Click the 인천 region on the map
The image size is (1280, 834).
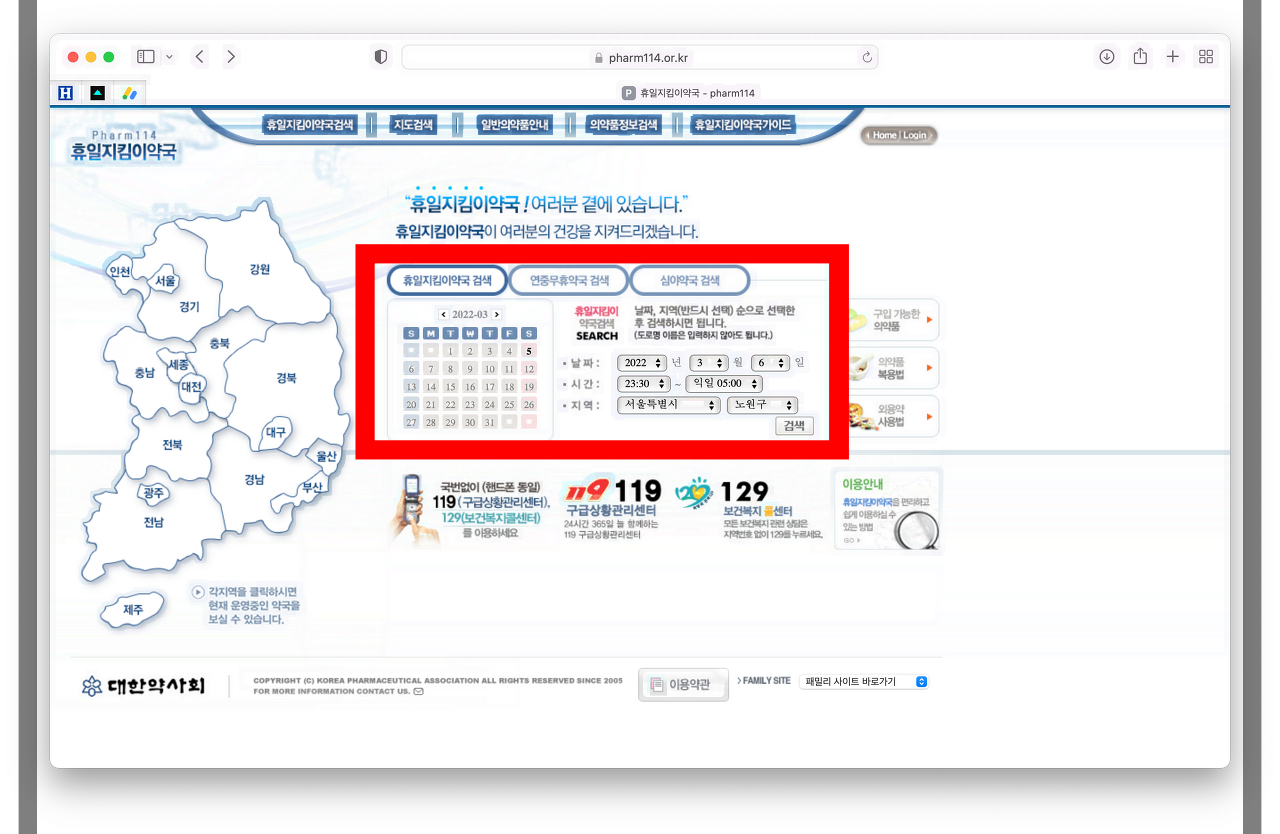click(x=119, y=272)
